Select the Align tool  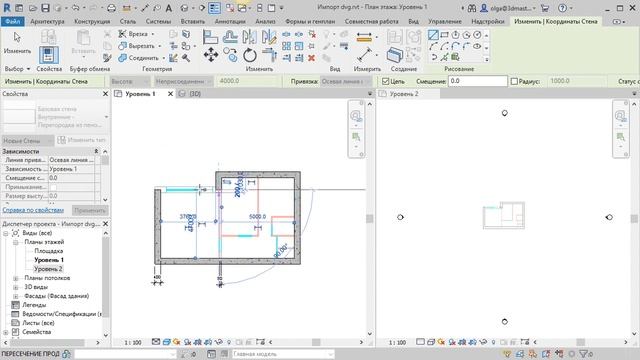click(210, 37)
